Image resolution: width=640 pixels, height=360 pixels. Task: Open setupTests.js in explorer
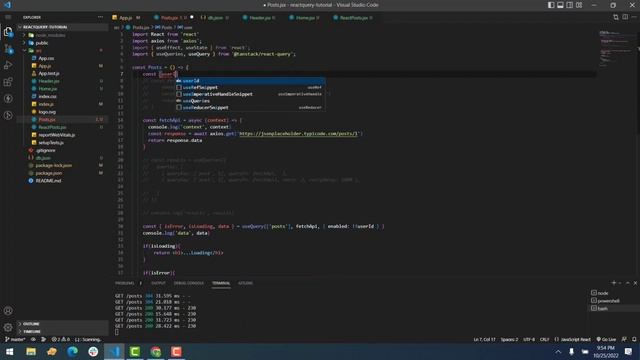point(51,142)
